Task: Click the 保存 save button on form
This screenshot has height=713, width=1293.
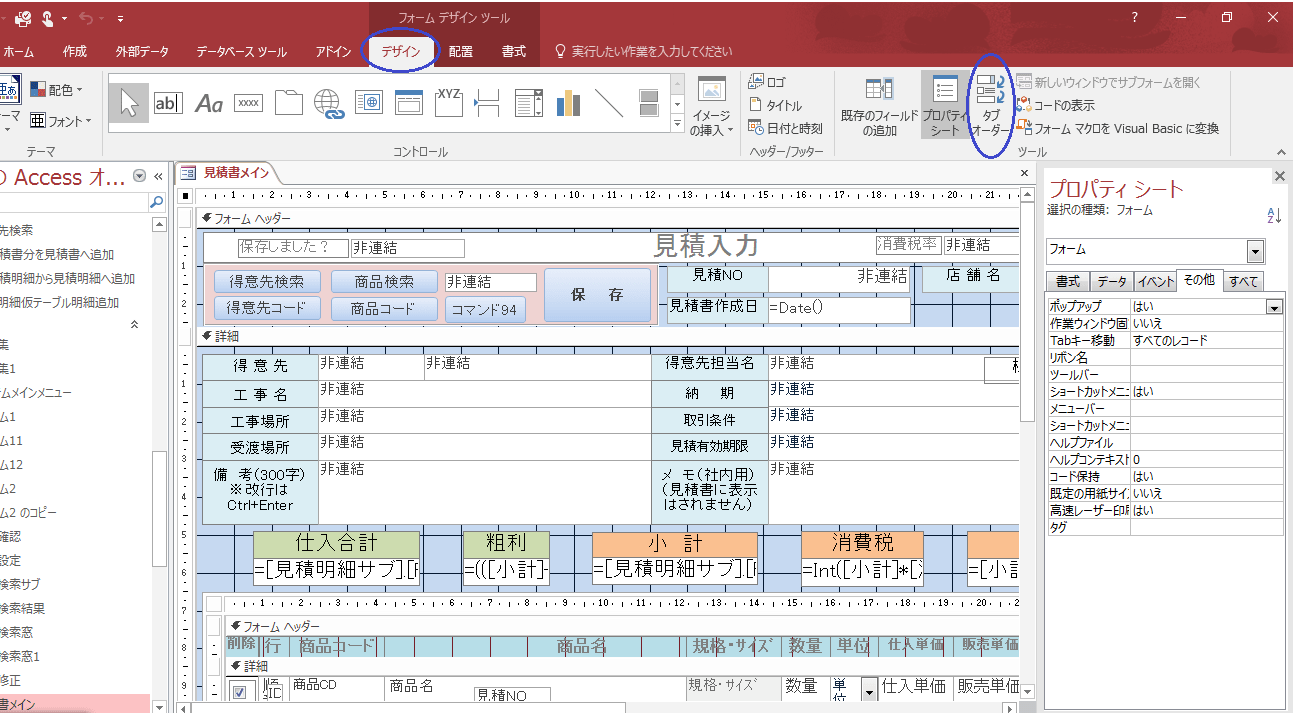Action: [x=597, y=295]
